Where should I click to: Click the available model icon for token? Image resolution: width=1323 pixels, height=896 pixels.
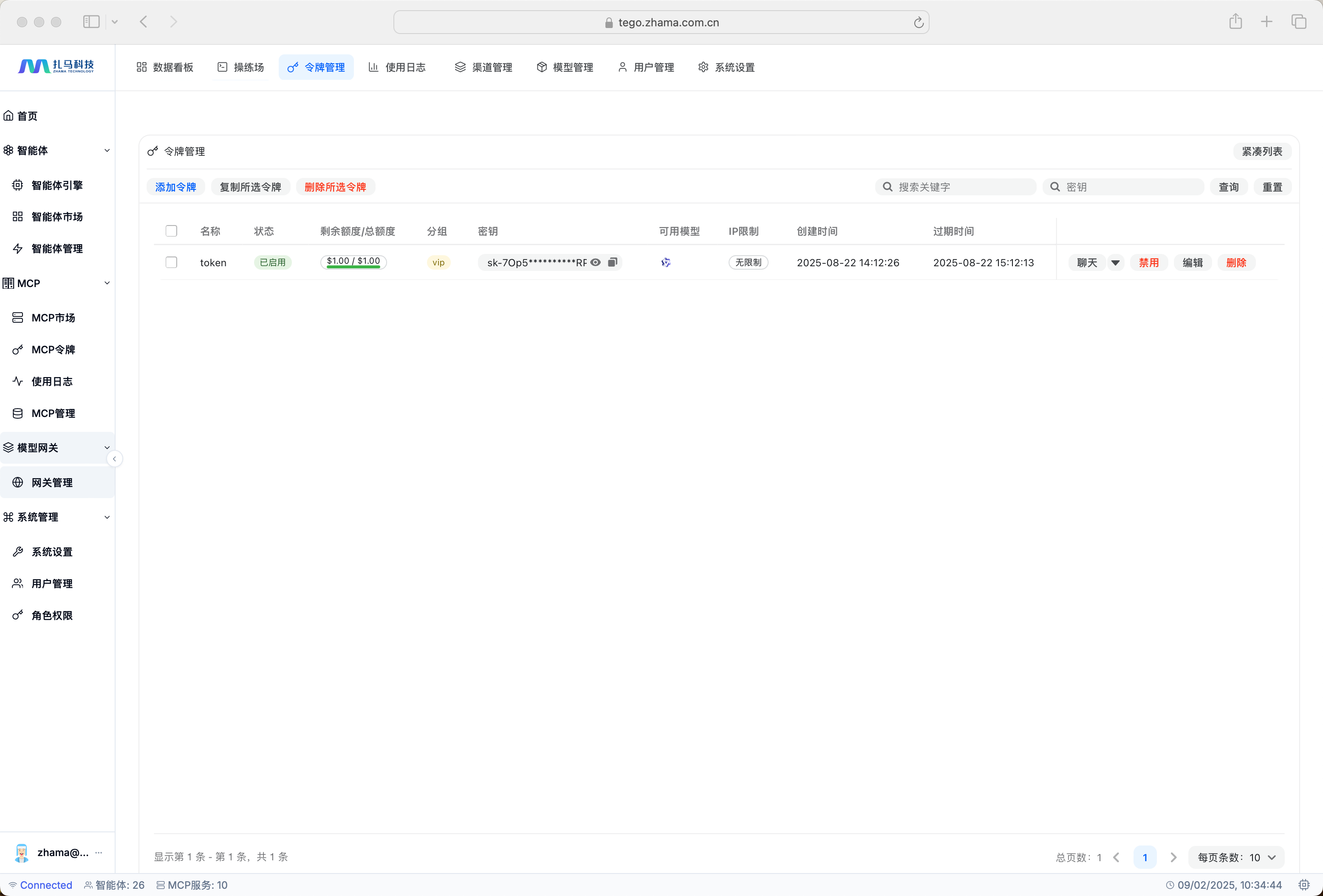click(665, 262)
